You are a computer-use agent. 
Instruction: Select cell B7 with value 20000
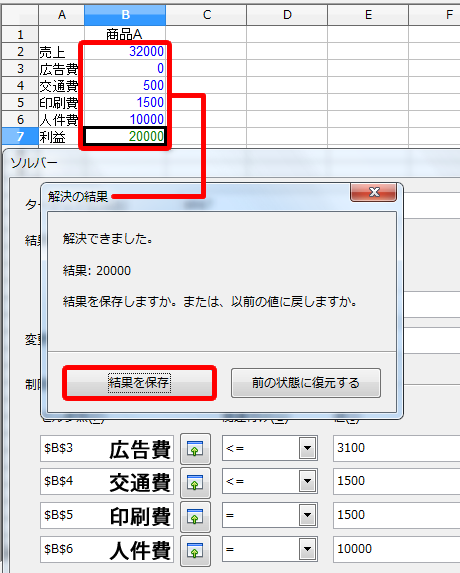pos(125,136)
